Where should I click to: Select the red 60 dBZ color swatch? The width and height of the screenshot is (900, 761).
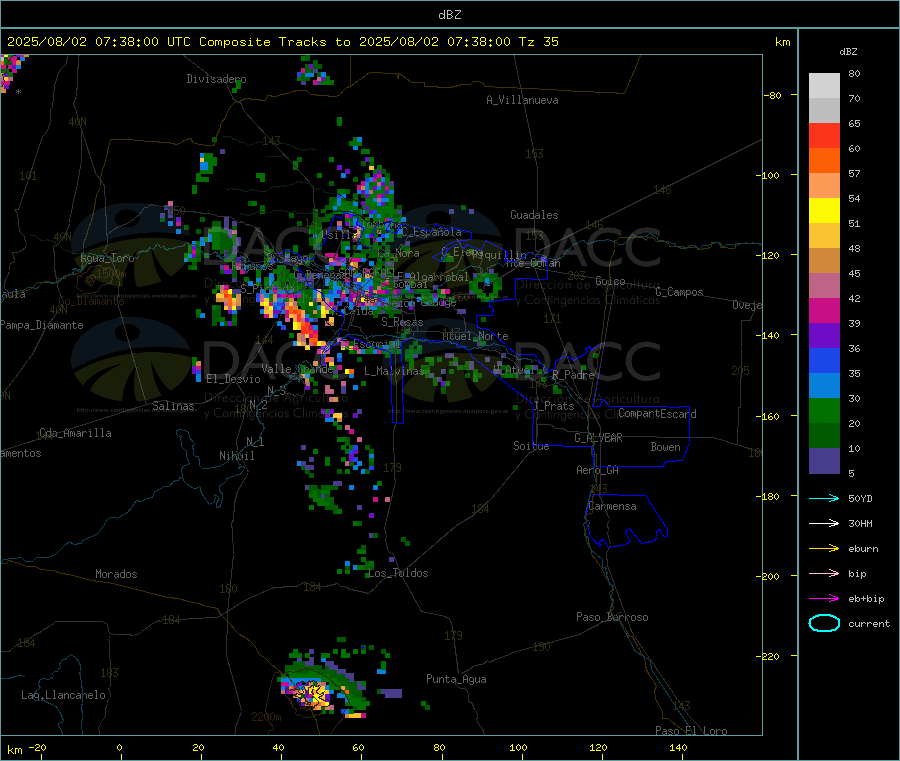[x=824, y=135]
